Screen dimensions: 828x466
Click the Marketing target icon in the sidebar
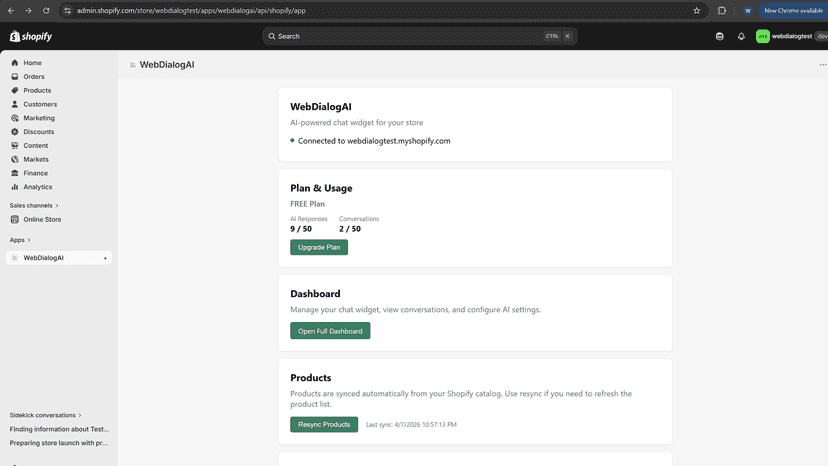pyautogui.click(x=15, y=118)
